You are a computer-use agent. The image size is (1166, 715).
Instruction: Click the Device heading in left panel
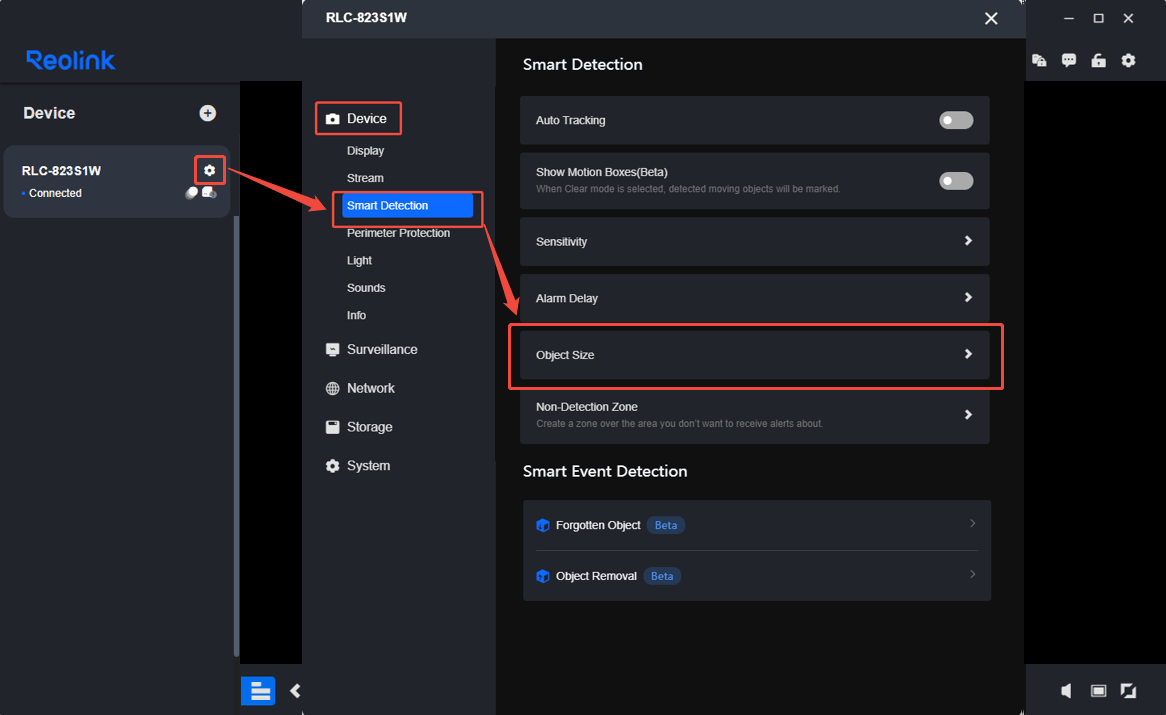tap(49, 113)
